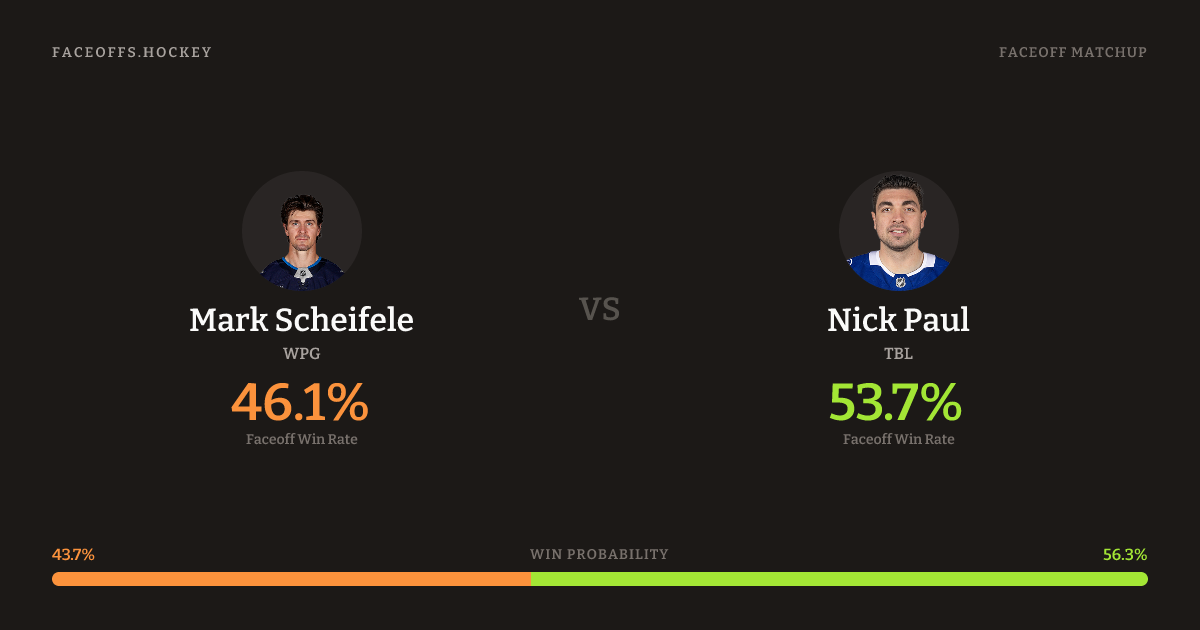Viewport: 1200px width, 630px height.
Task: Click Faceoff Win Rate label under 46.1%
Action: tap(301, 439)
